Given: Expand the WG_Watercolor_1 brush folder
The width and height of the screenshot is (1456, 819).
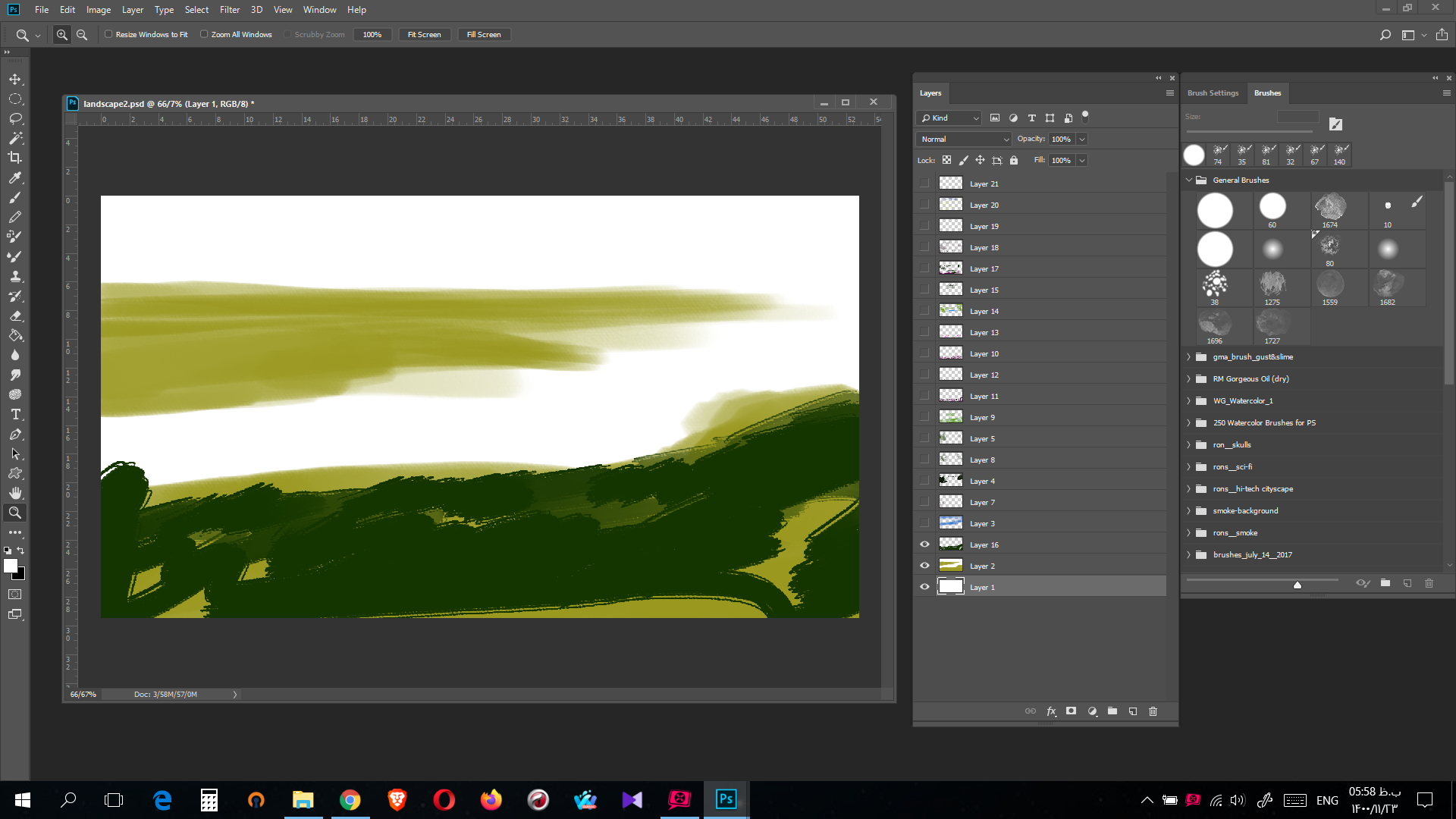Looking at the screenshot, I should (x=1189, y=401).
